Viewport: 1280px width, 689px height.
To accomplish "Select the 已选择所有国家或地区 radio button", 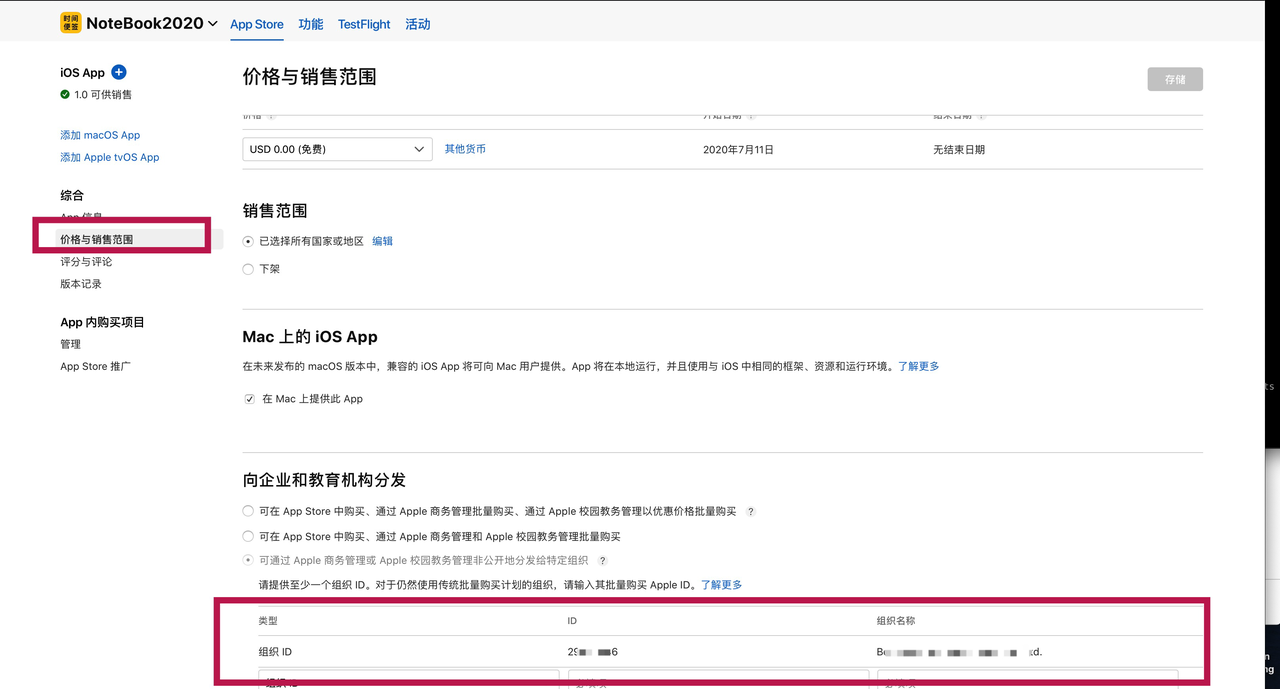I will coord(248,241).
